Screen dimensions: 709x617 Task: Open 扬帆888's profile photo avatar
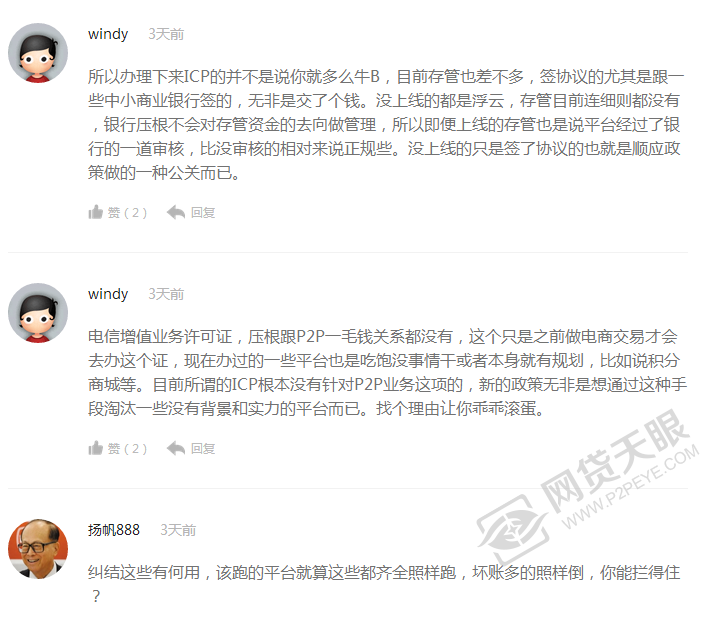click(x=38, y=549)
